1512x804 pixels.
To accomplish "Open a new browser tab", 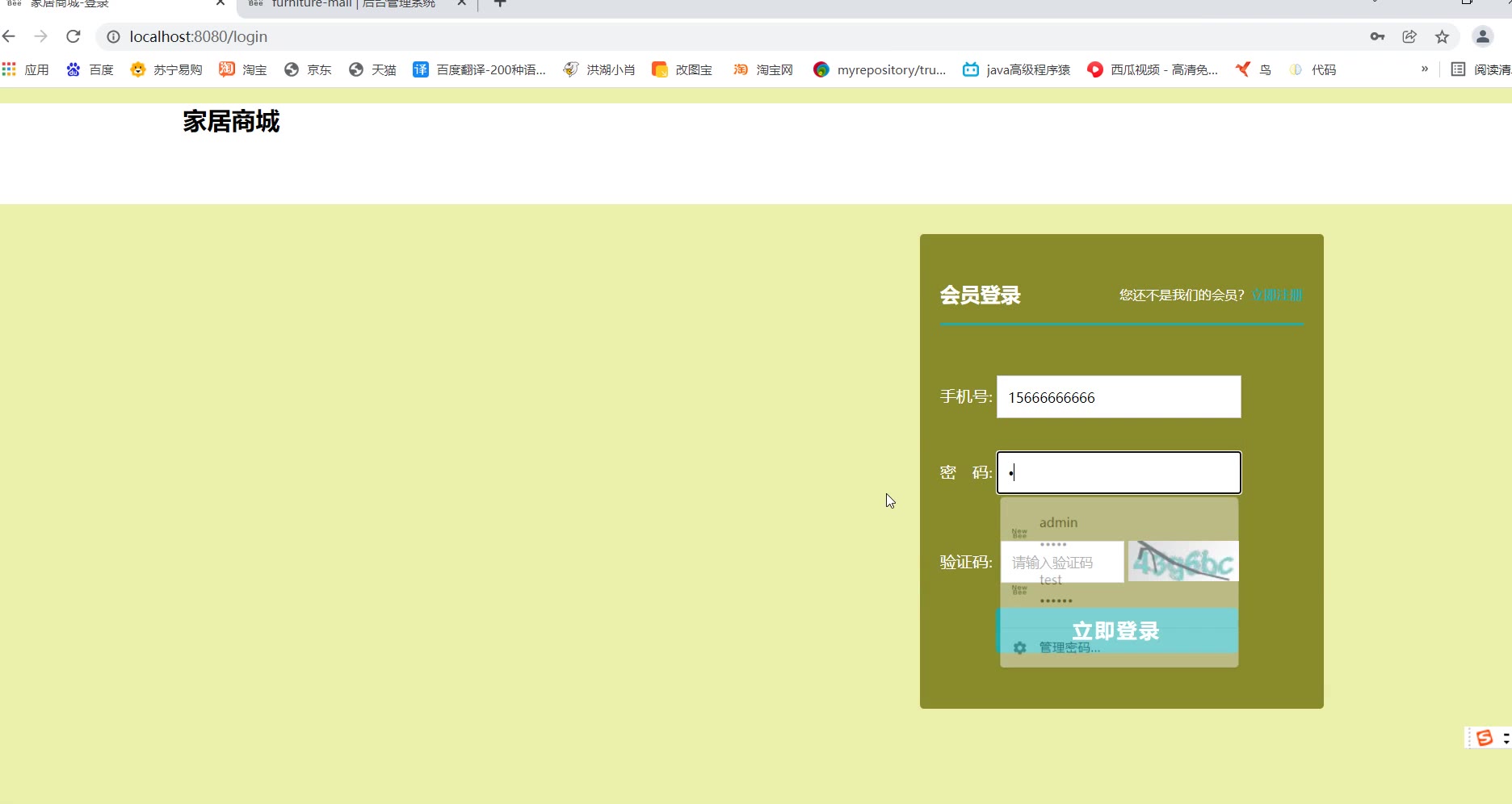I will point(500,4).
